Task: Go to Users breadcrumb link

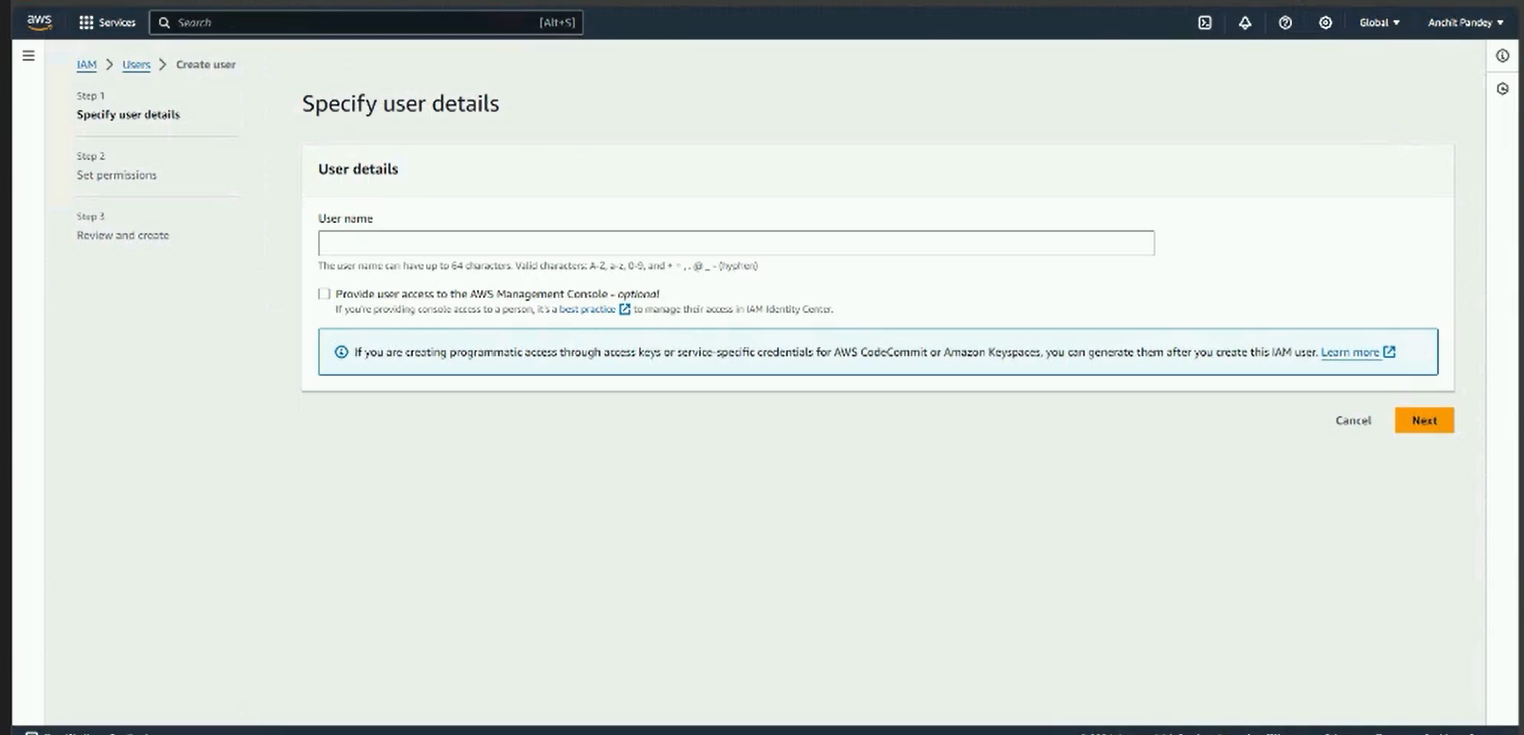Action: pyautogui.click(x=136, y=64)
